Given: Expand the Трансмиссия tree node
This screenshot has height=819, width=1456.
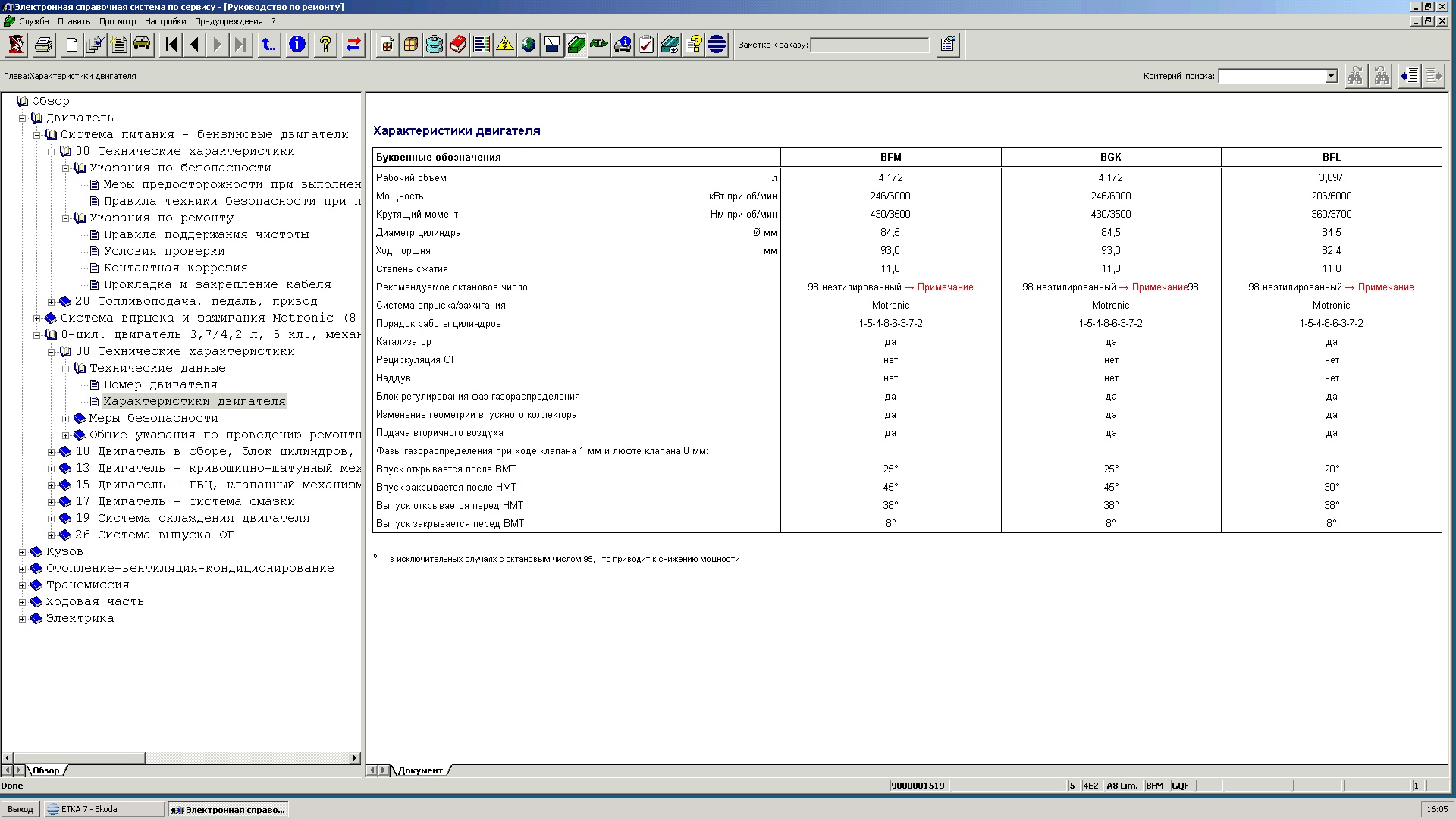Looking at the screenshot, I should point(22,585).
